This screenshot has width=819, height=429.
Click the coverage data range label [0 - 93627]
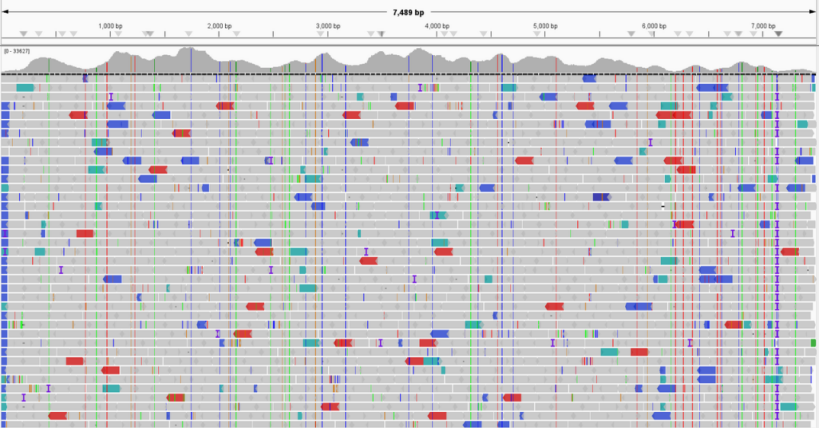[17, 50]
